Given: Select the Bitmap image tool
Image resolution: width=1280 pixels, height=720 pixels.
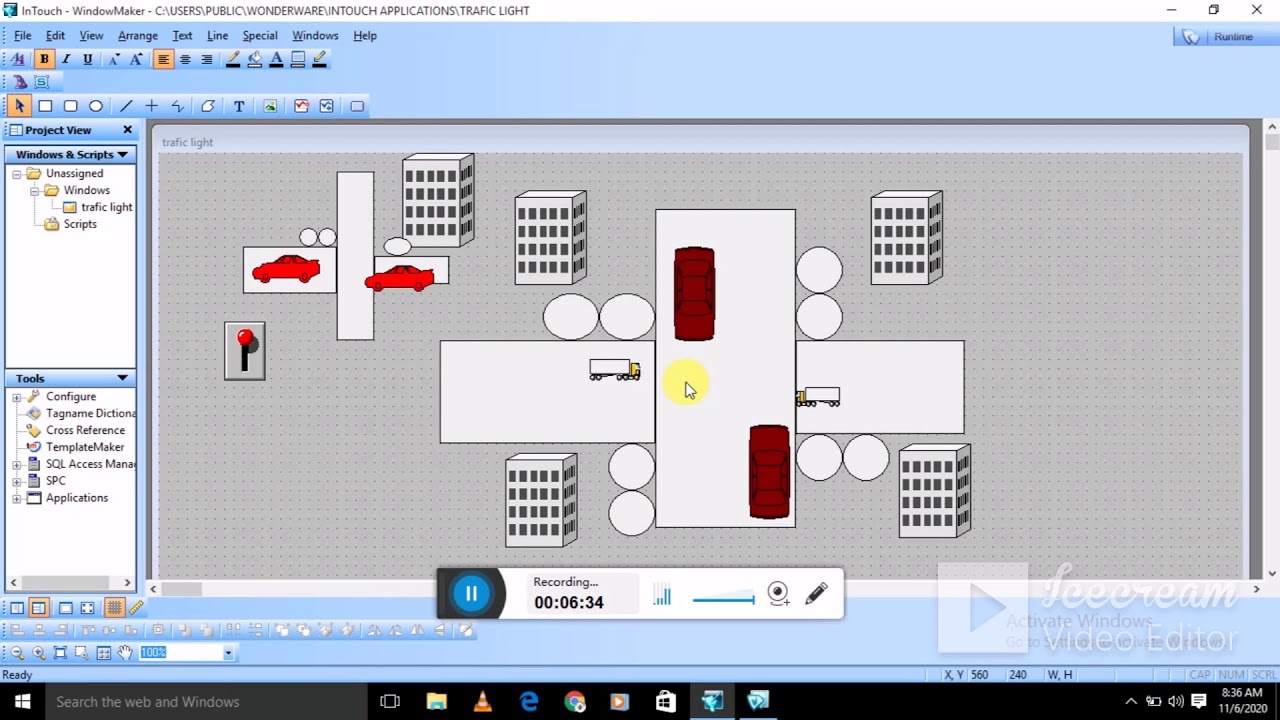Looking at the screenshot, I should (x=270, y=106).
